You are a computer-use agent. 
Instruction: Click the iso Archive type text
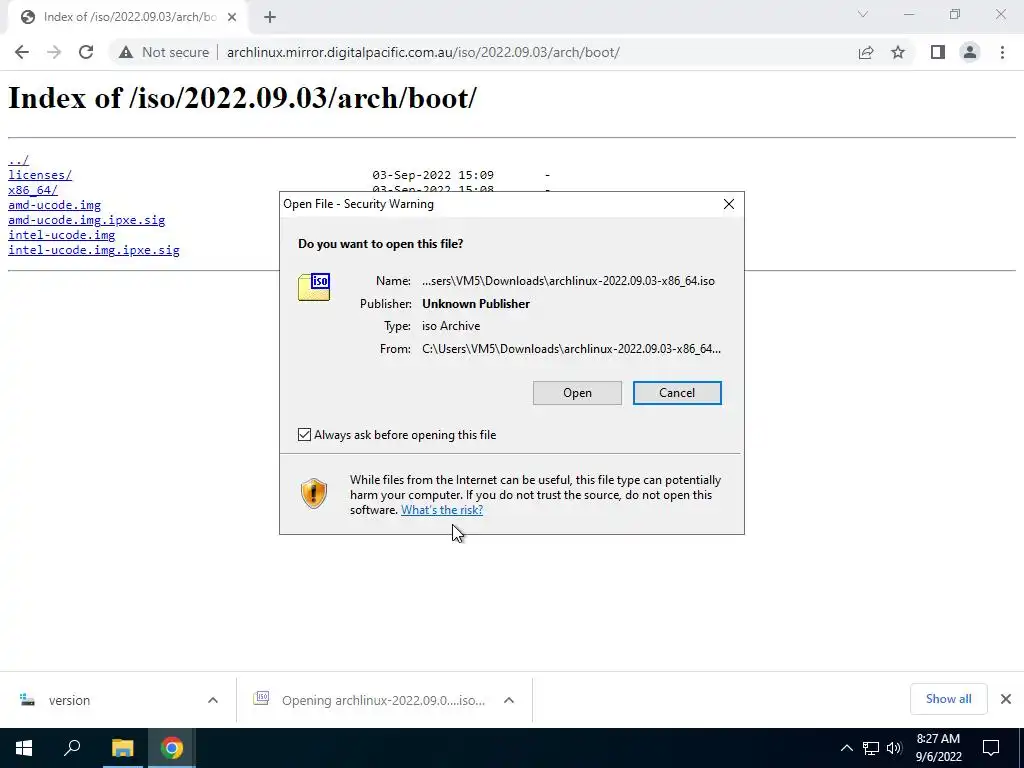pyautogui.click(x=451, y=326)
